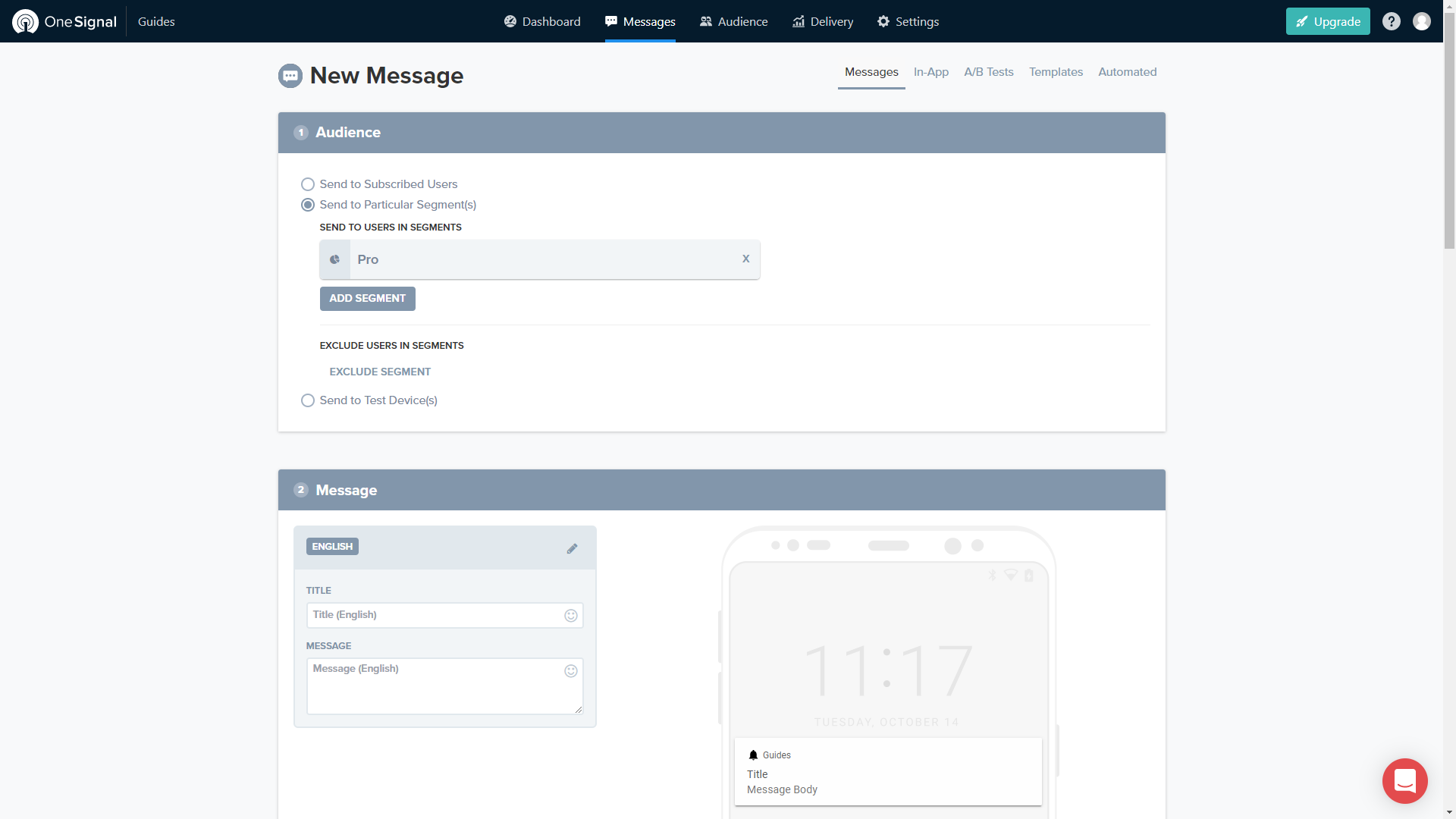
Task: Click the Audience section header
Action: (722, 133)
